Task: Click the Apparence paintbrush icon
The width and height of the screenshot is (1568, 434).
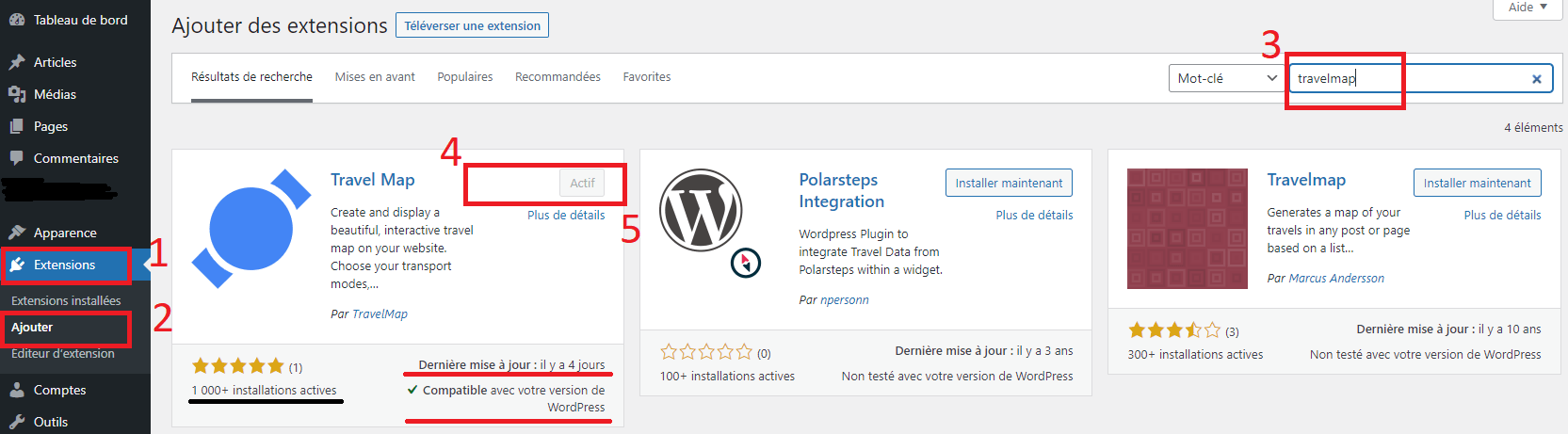Action: tap(17, 233)
